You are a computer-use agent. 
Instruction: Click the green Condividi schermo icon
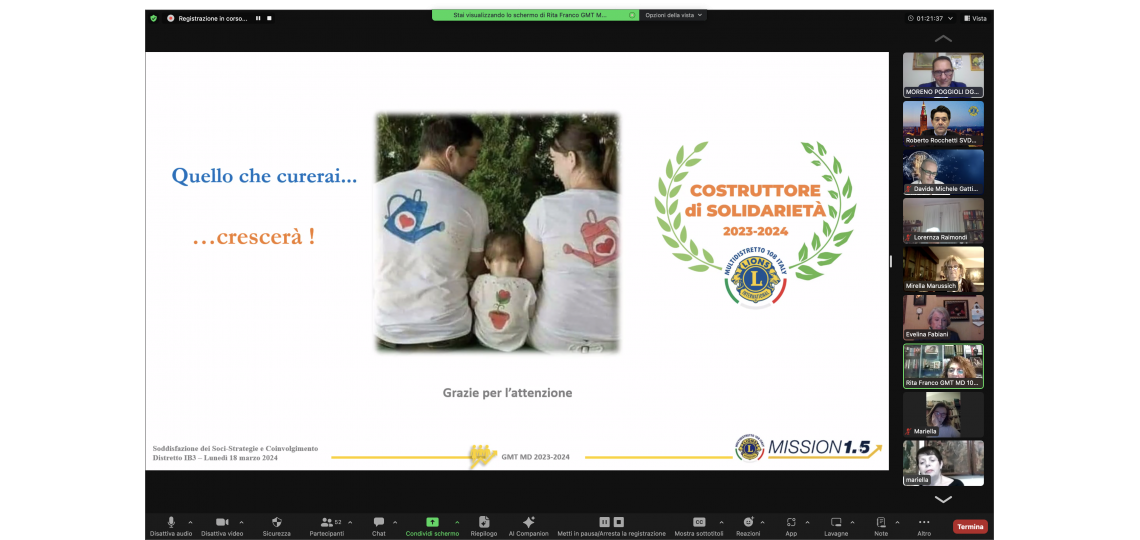tap(432, 522)
